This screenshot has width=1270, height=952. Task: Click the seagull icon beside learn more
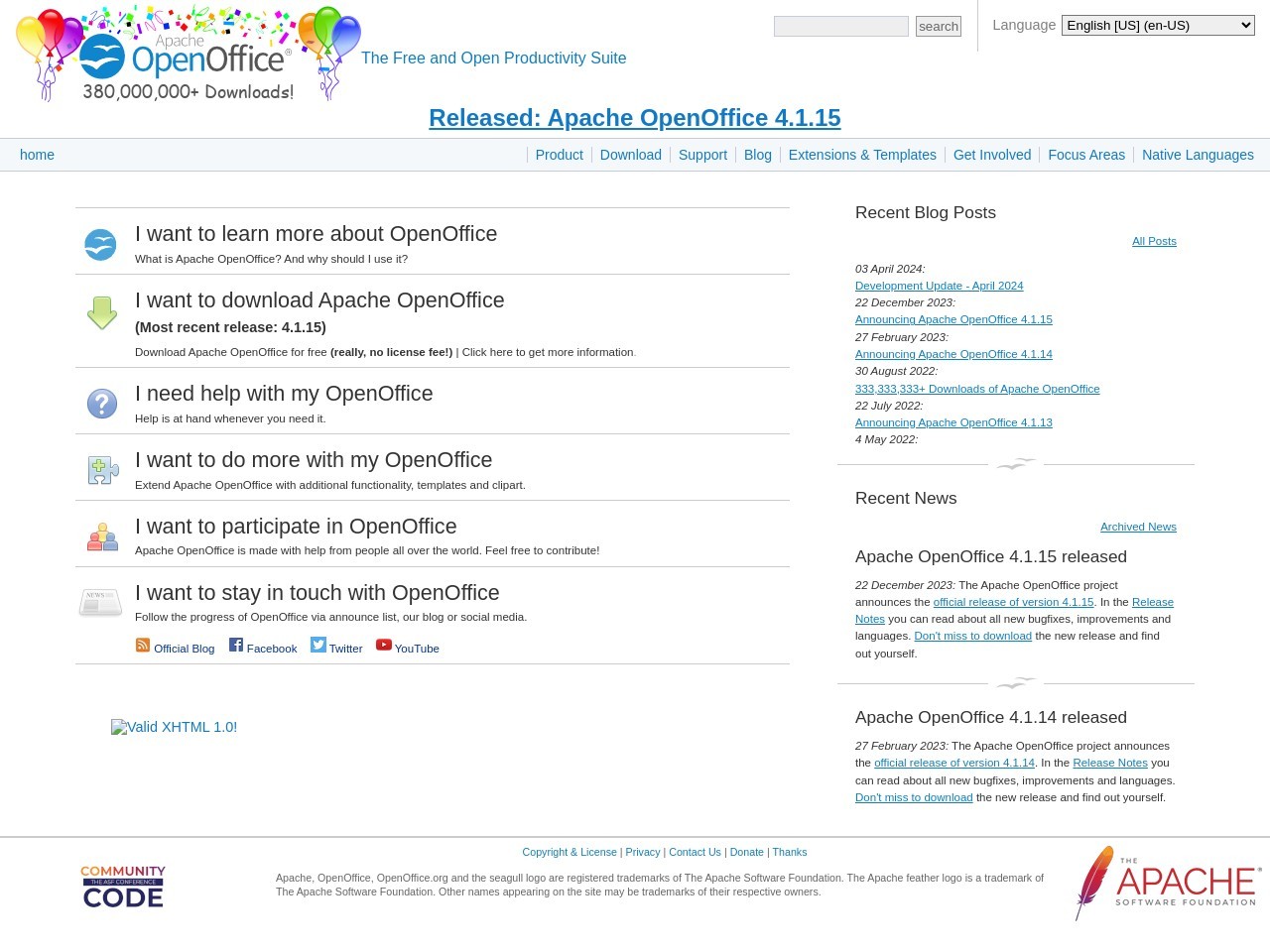(x=100, y=244)
